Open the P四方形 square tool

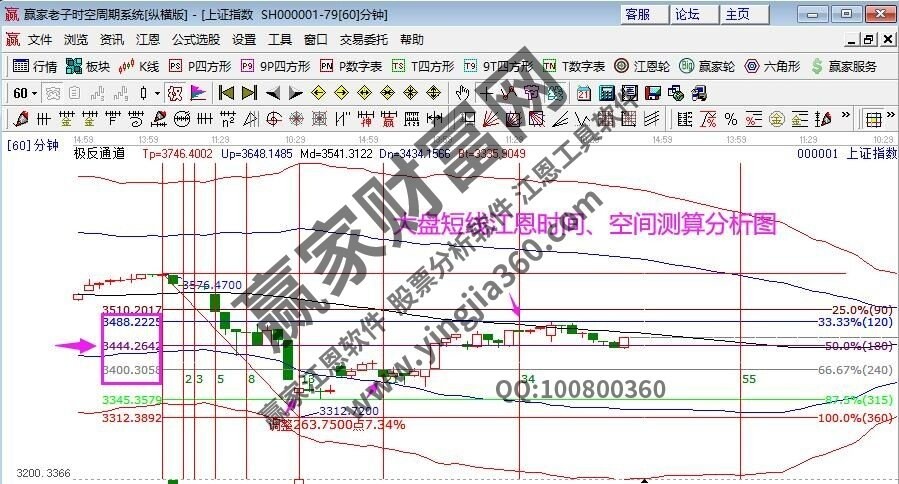click(200, 66)
